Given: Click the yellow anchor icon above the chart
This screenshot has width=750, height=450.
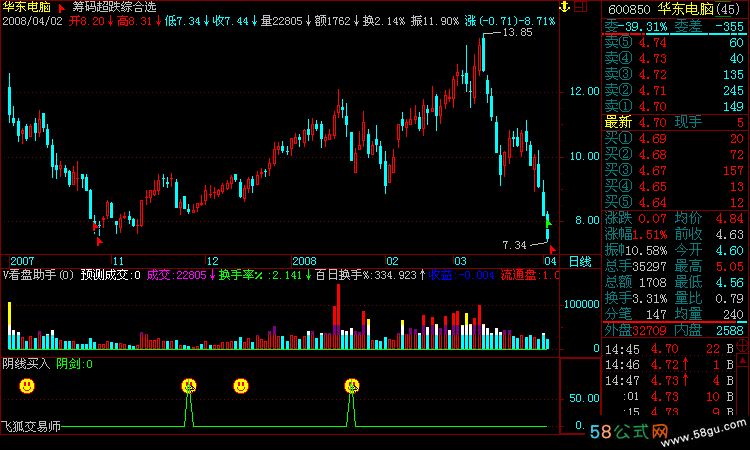Looking at the screenshot, I should tap(564, 7).
